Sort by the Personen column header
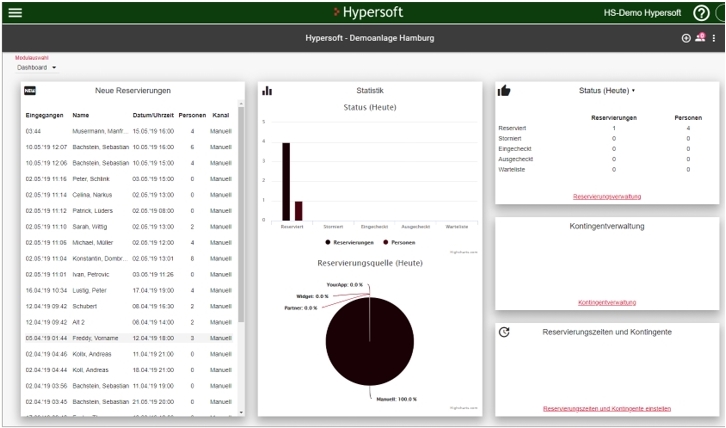The height and width of the screenshot is (428, 726). pos(192,115)
